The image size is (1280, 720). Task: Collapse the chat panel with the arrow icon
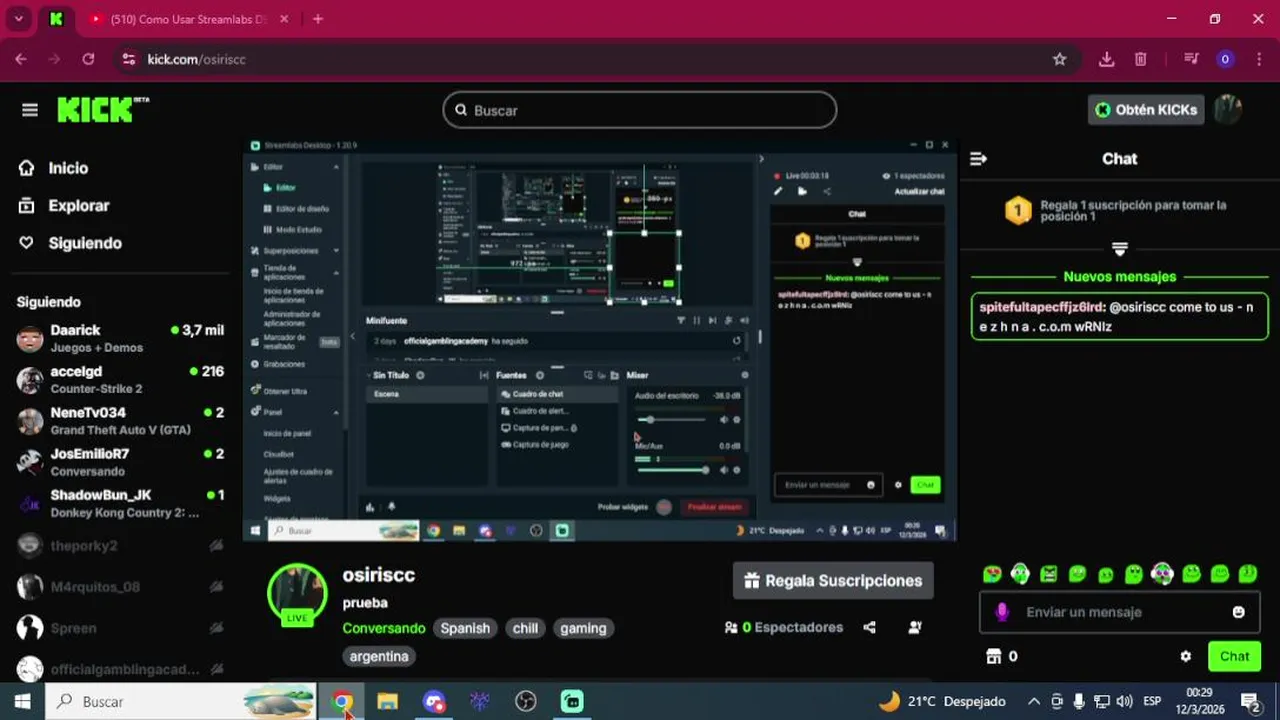tap(979, 158)
